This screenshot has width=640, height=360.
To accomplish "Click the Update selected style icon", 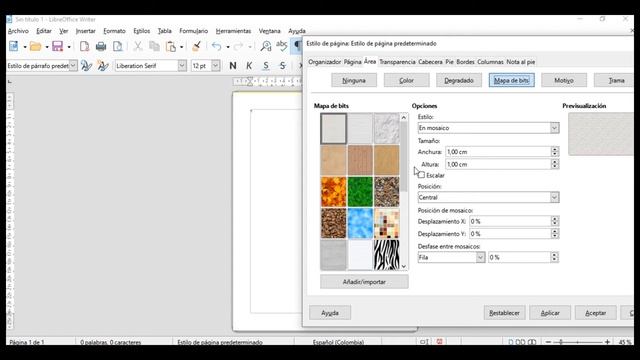I will click(86, 65).
